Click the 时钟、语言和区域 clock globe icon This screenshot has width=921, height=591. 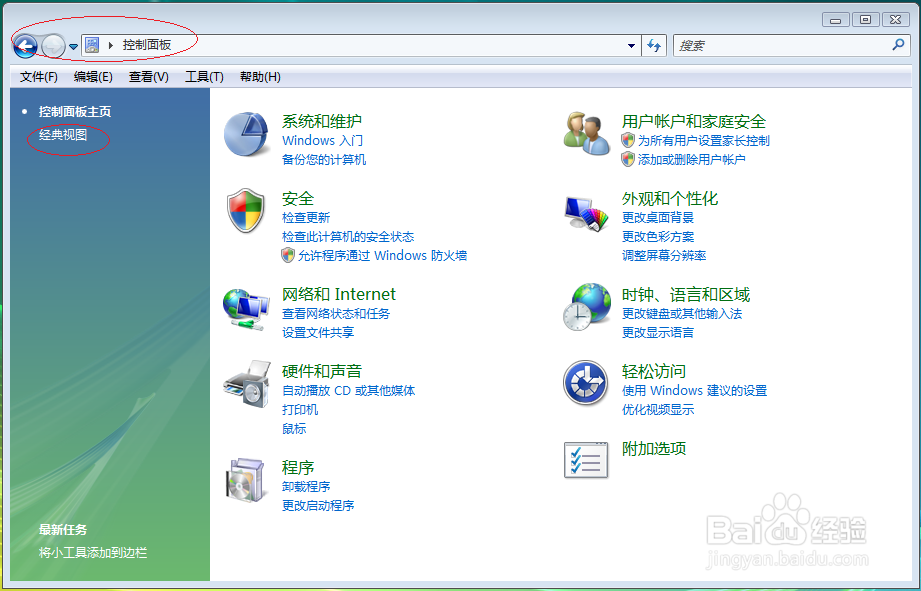(586, 307)
